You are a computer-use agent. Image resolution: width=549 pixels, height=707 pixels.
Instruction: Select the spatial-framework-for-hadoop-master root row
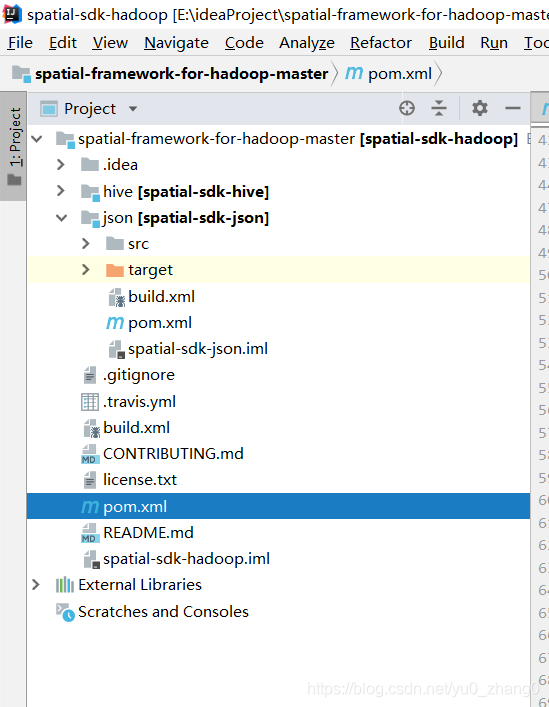click(x=279, y=139)
